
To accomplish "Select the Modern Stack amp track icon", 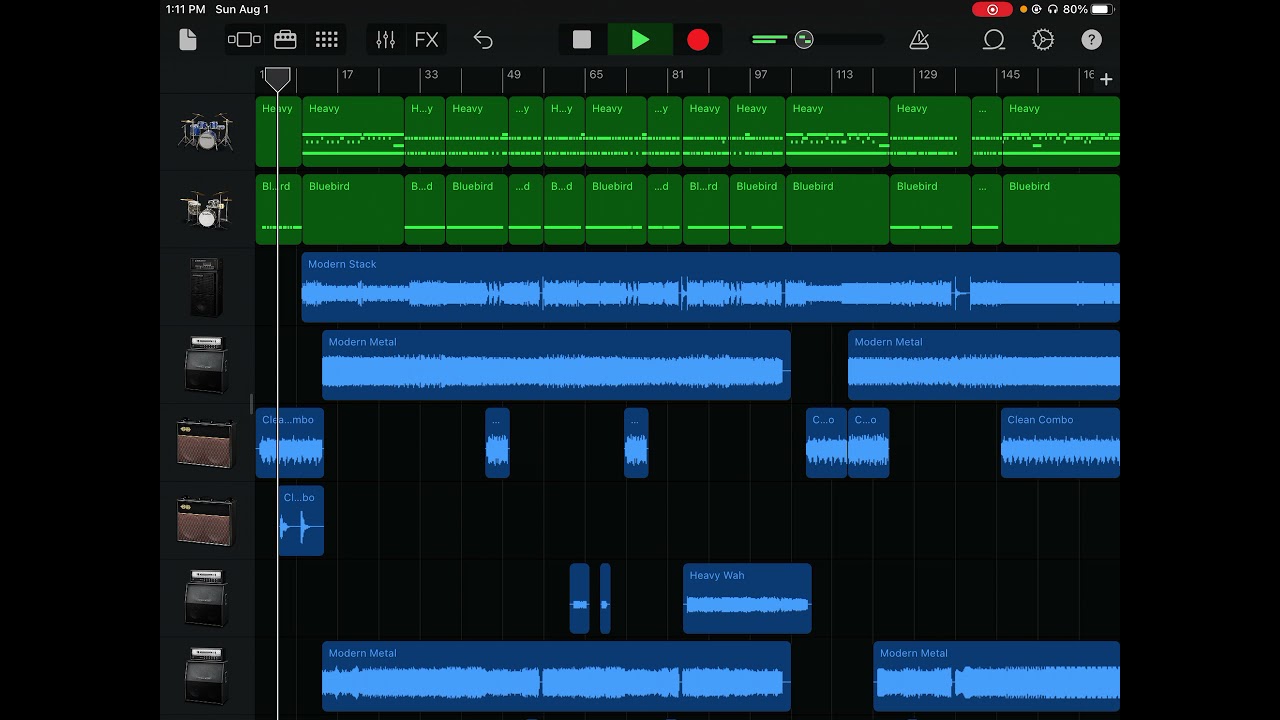I will (206, 287).
